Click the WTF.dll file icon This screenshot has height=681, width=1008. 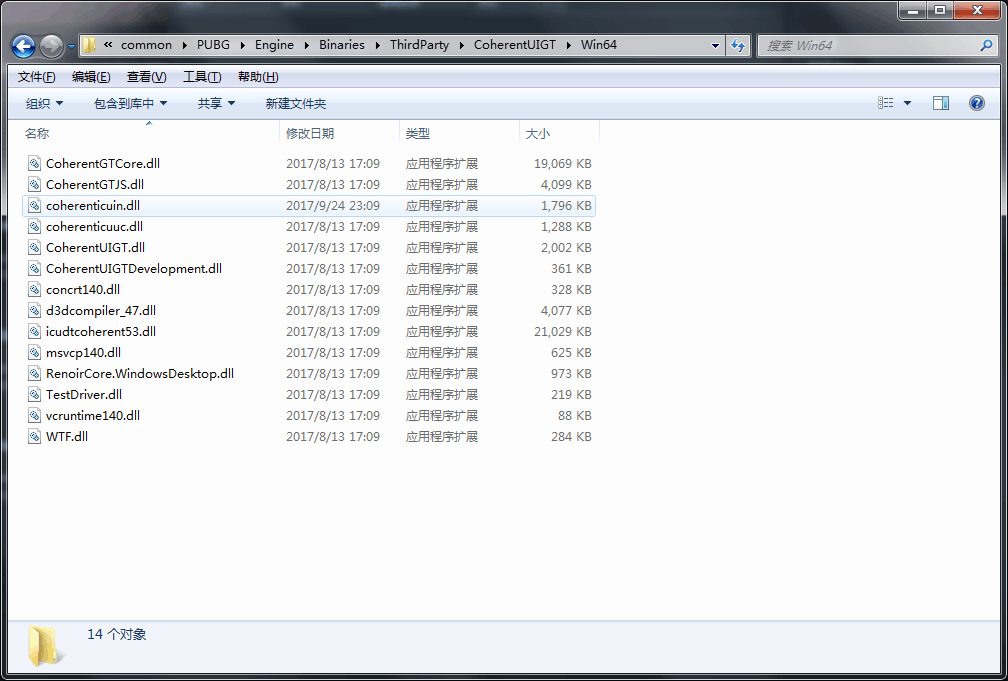pyautogui.click(x=34, y=436)
